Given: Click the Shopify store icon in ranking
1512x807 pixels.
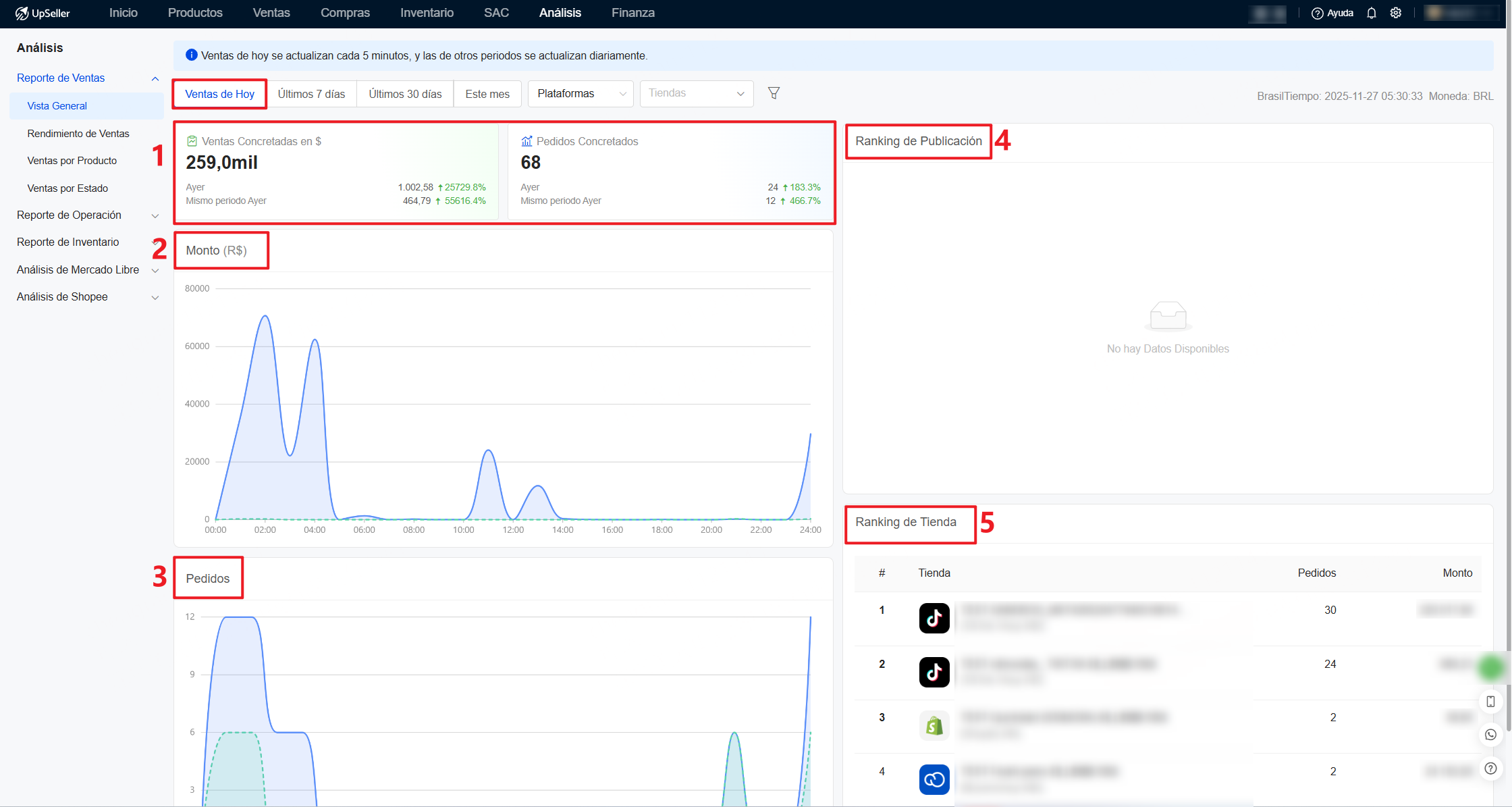Looking at the screenshot, I should tap(934, 726).
